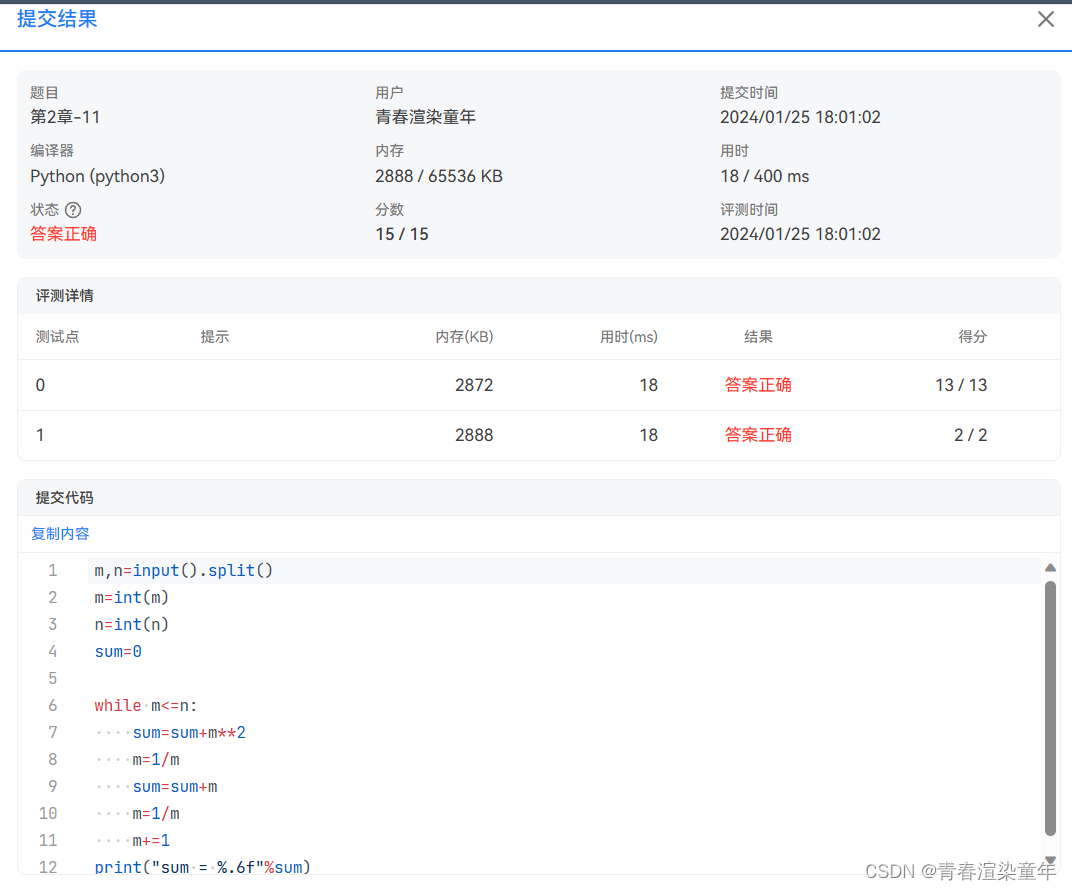The image size is (1072, 890).
Task: Click the 提交结果 dialog title
Action: 57,19
